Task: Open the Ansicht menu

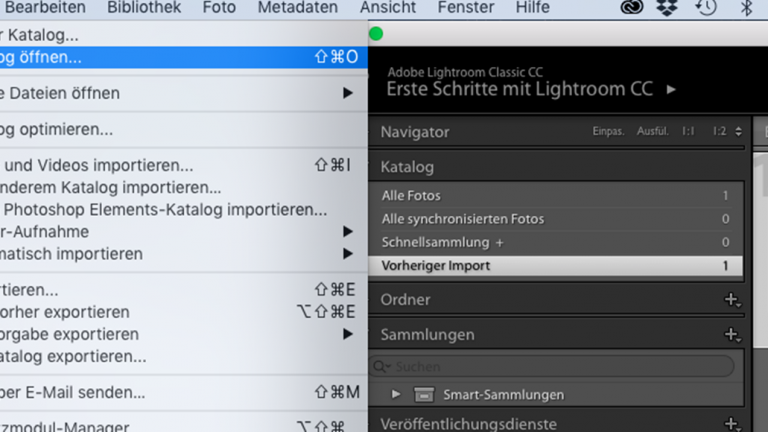Action: click(388, 7)
